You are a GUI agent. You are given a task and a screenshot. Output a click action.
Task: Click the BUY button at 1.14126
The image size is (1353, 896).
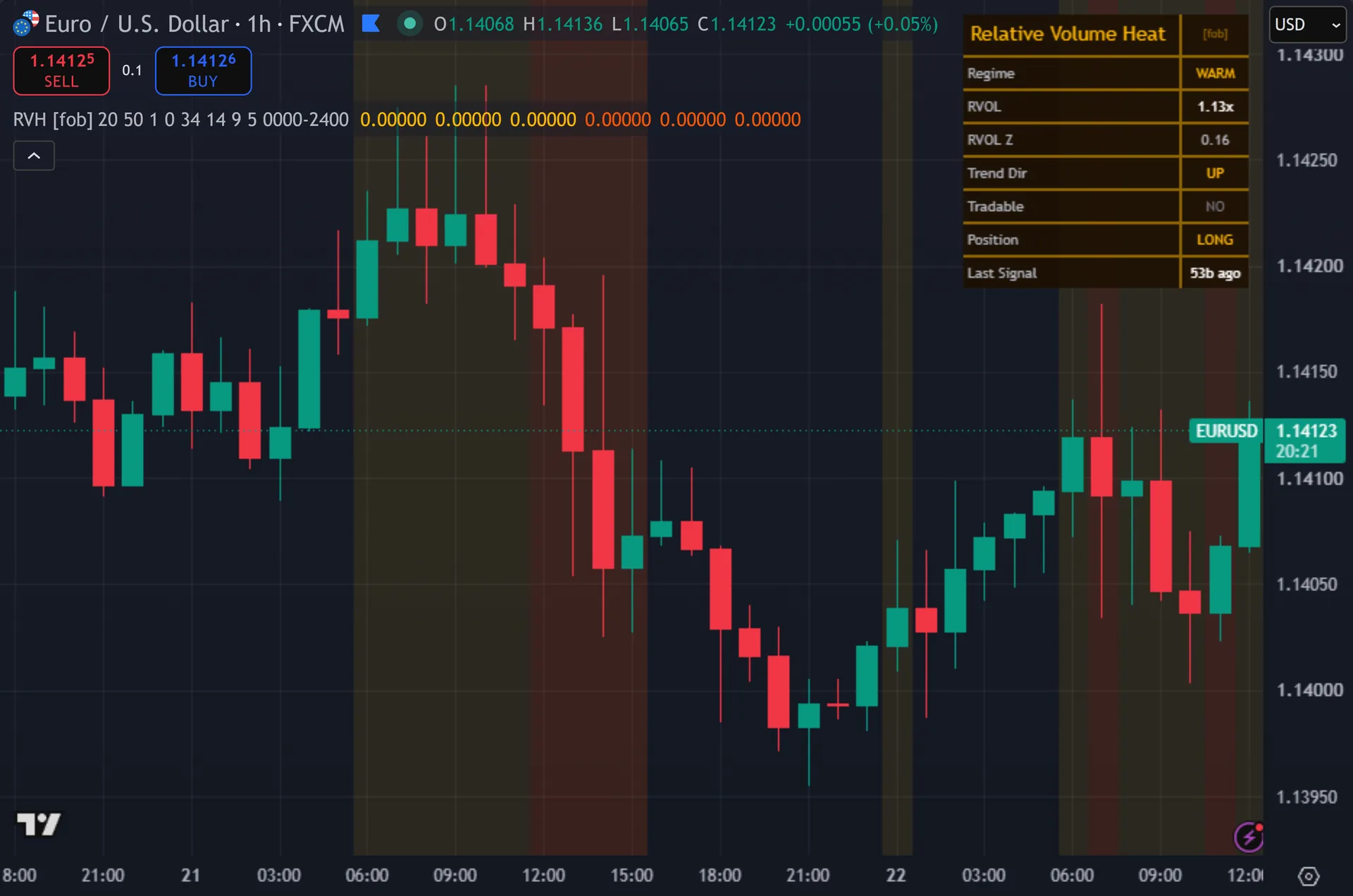click(x=203, y=70)
